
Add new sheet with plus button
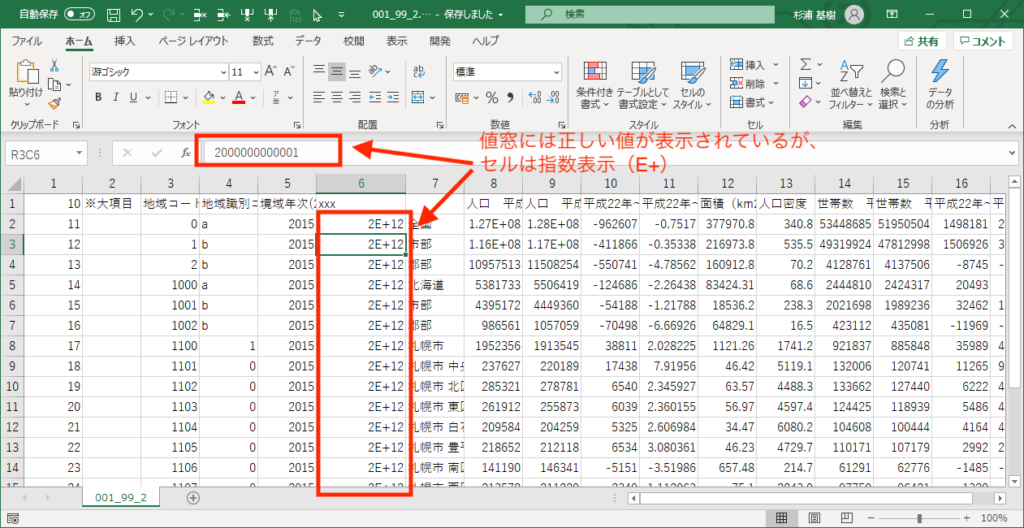[x=193, y=498]
